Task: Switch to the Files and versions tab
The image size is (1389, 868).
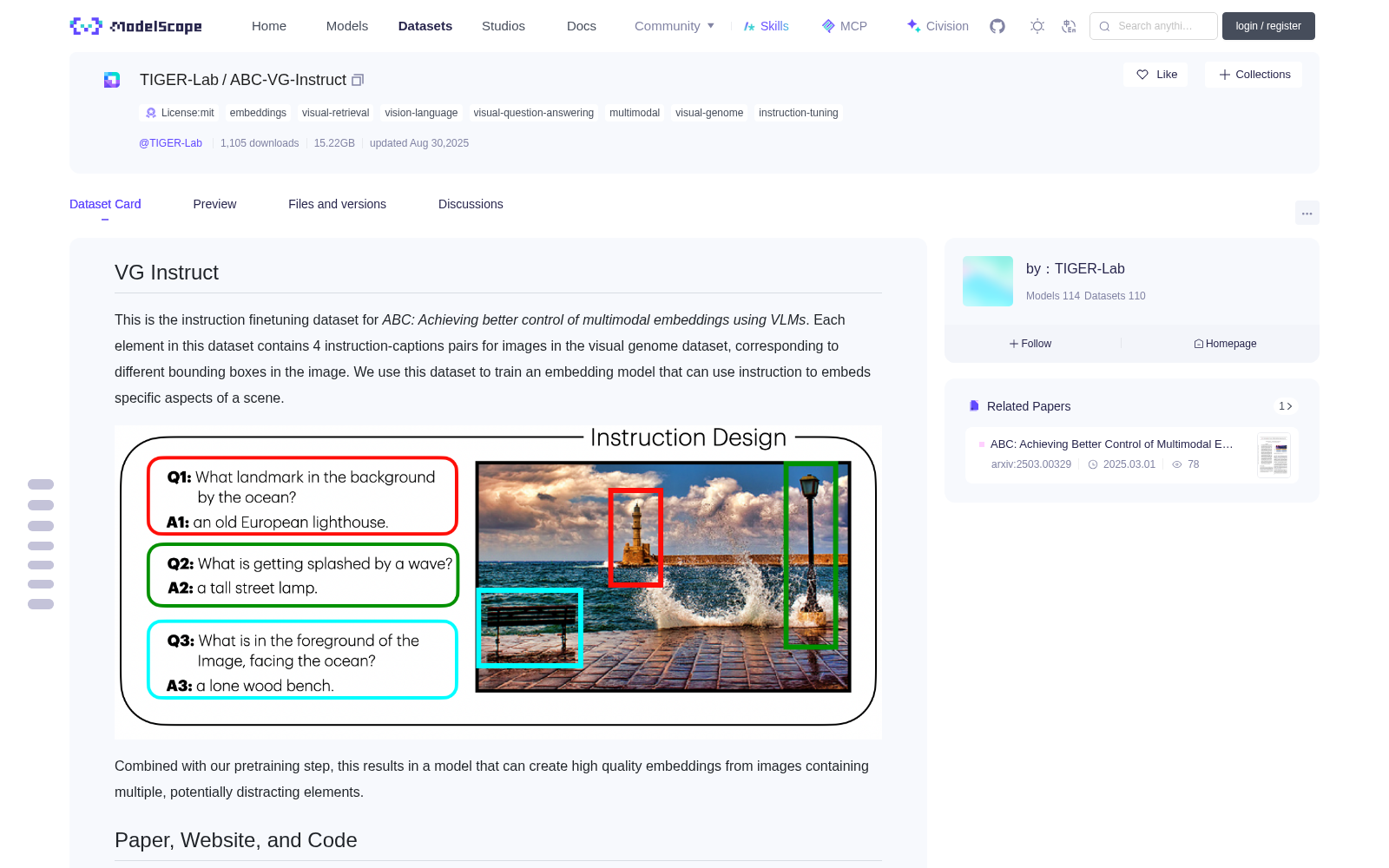Action: [337, 204]
